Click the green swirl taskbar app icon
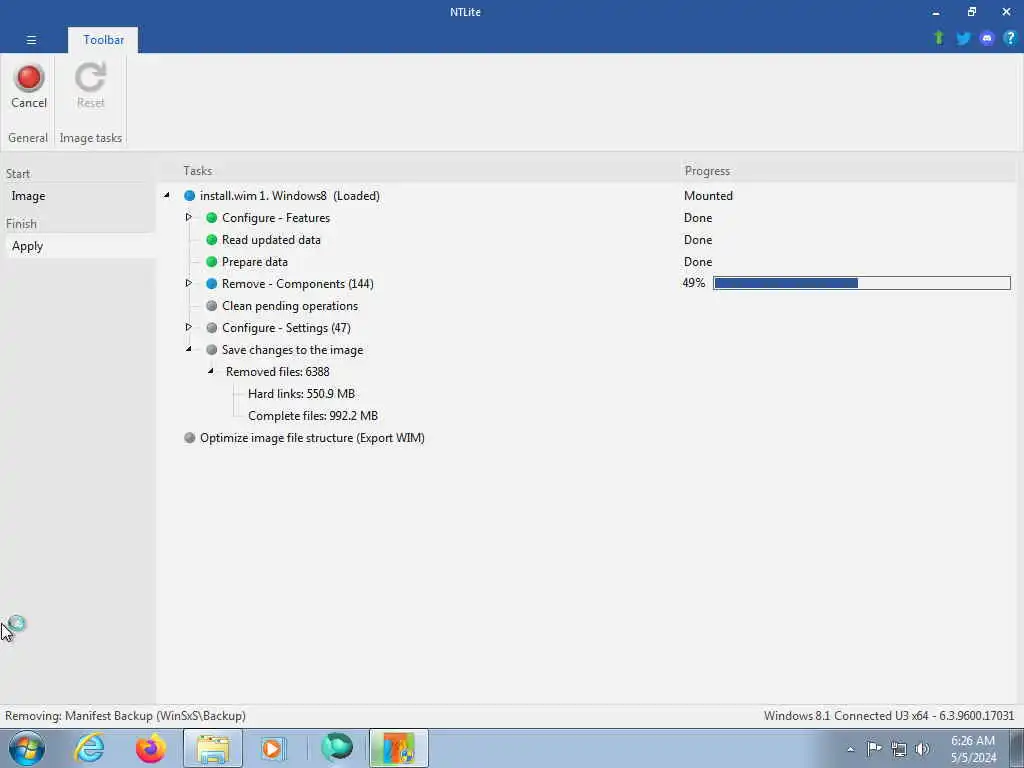Screen dimensions: 1024x768 (337, 748)
